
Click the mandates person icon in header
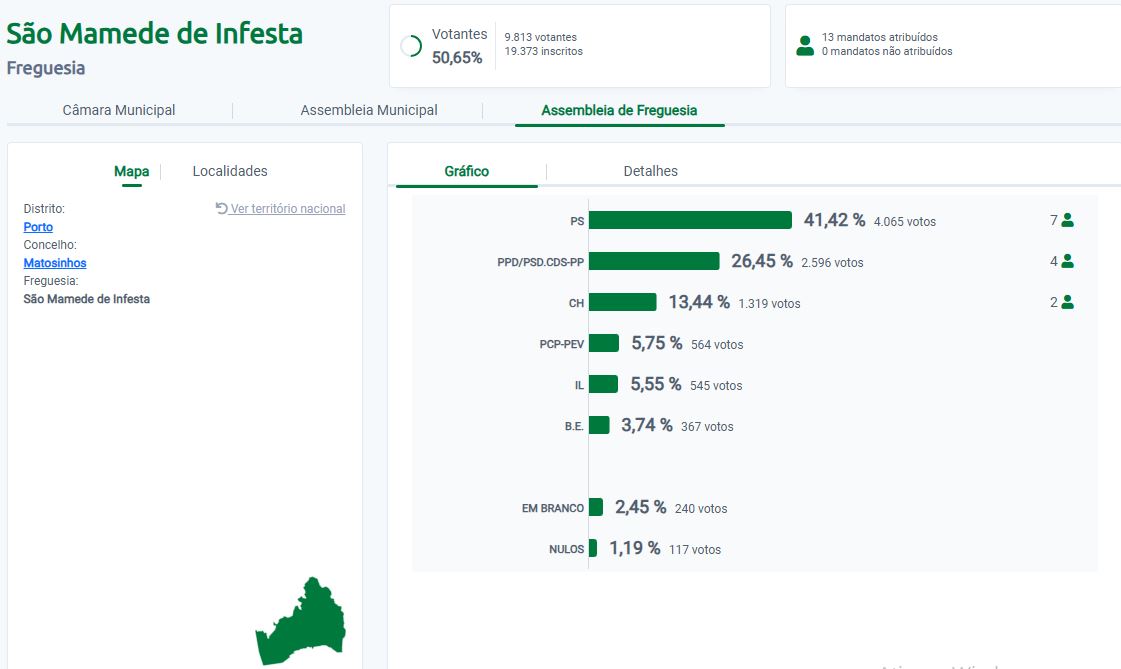pyautogui.click(x=804, y=46)
